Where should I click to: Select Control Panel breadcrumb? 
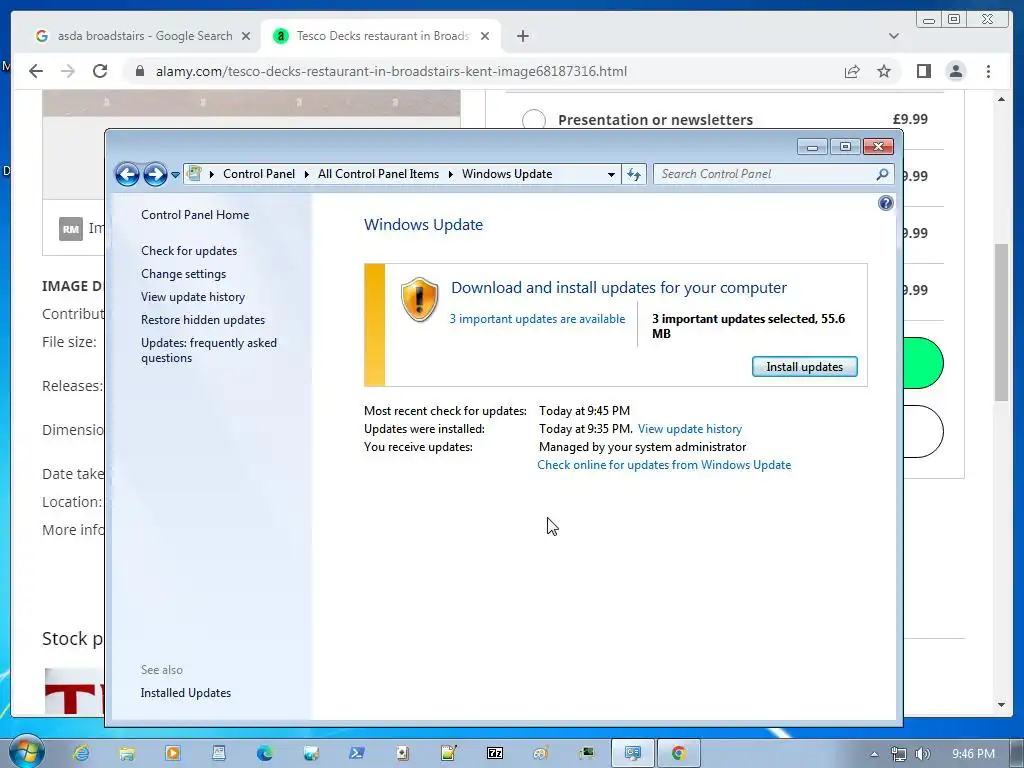(x=259, y=174)
